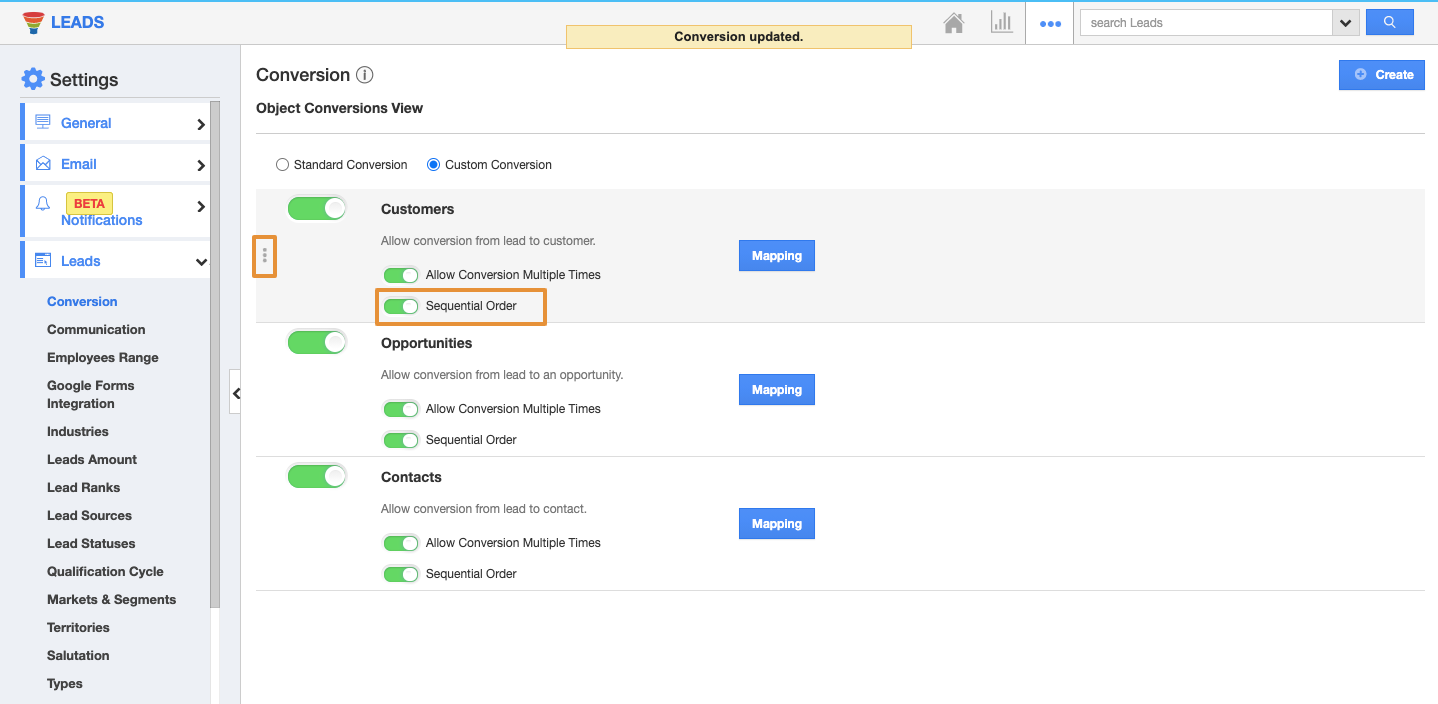The image size is (1438, 704).
Task: Turn off Contacts Allow Conversion Multiple Times
Action: pyautogui.click(x=401, y=543)
